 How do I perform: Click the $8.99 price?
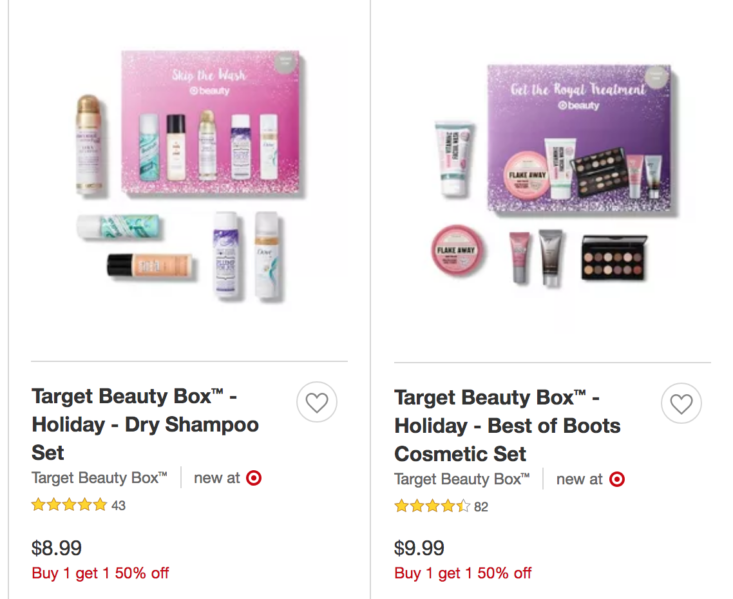[57, 548]
